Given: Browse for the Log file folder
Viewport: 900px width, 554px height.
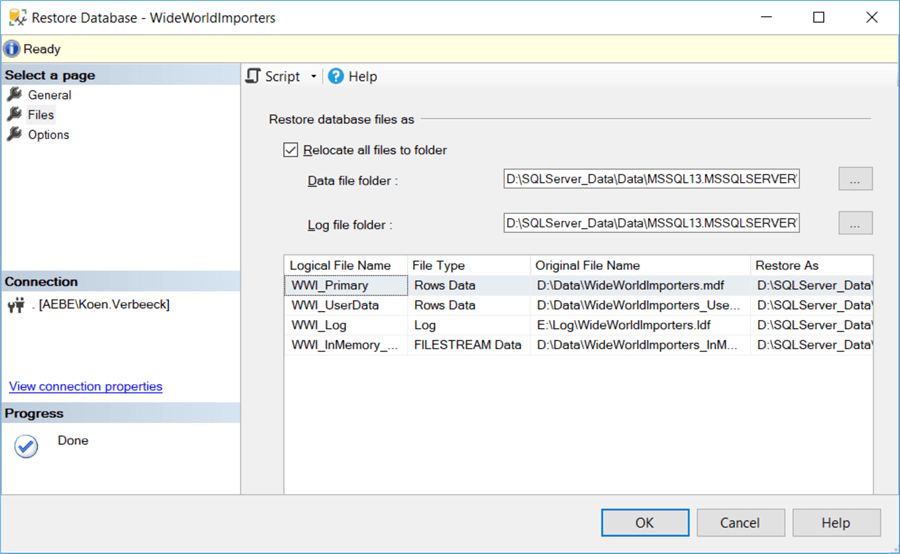Looking at the screenshot, I should tap(855, 223).
